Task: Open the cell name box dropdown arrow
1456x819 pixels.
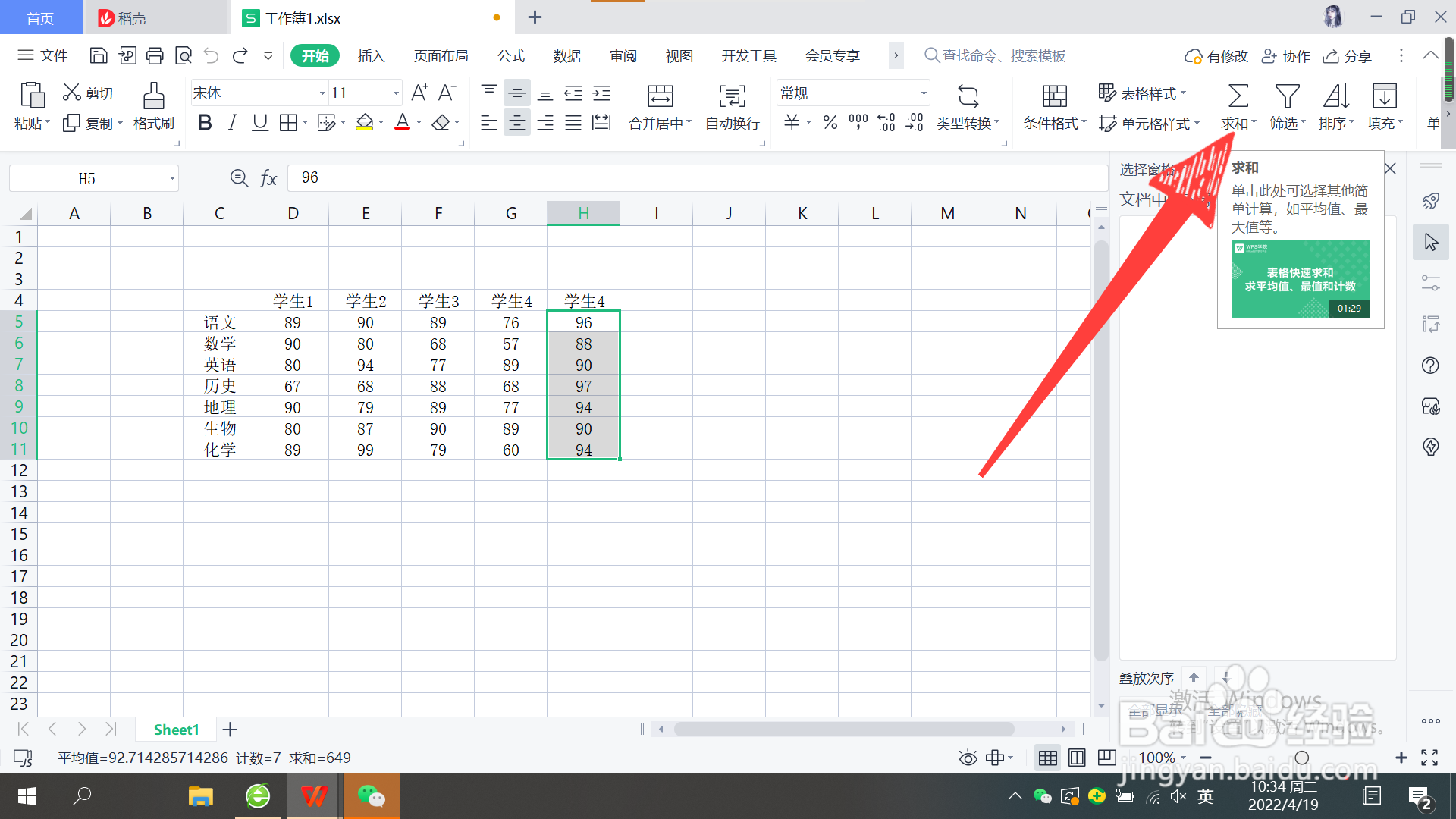Action: (x=172, y=179)
